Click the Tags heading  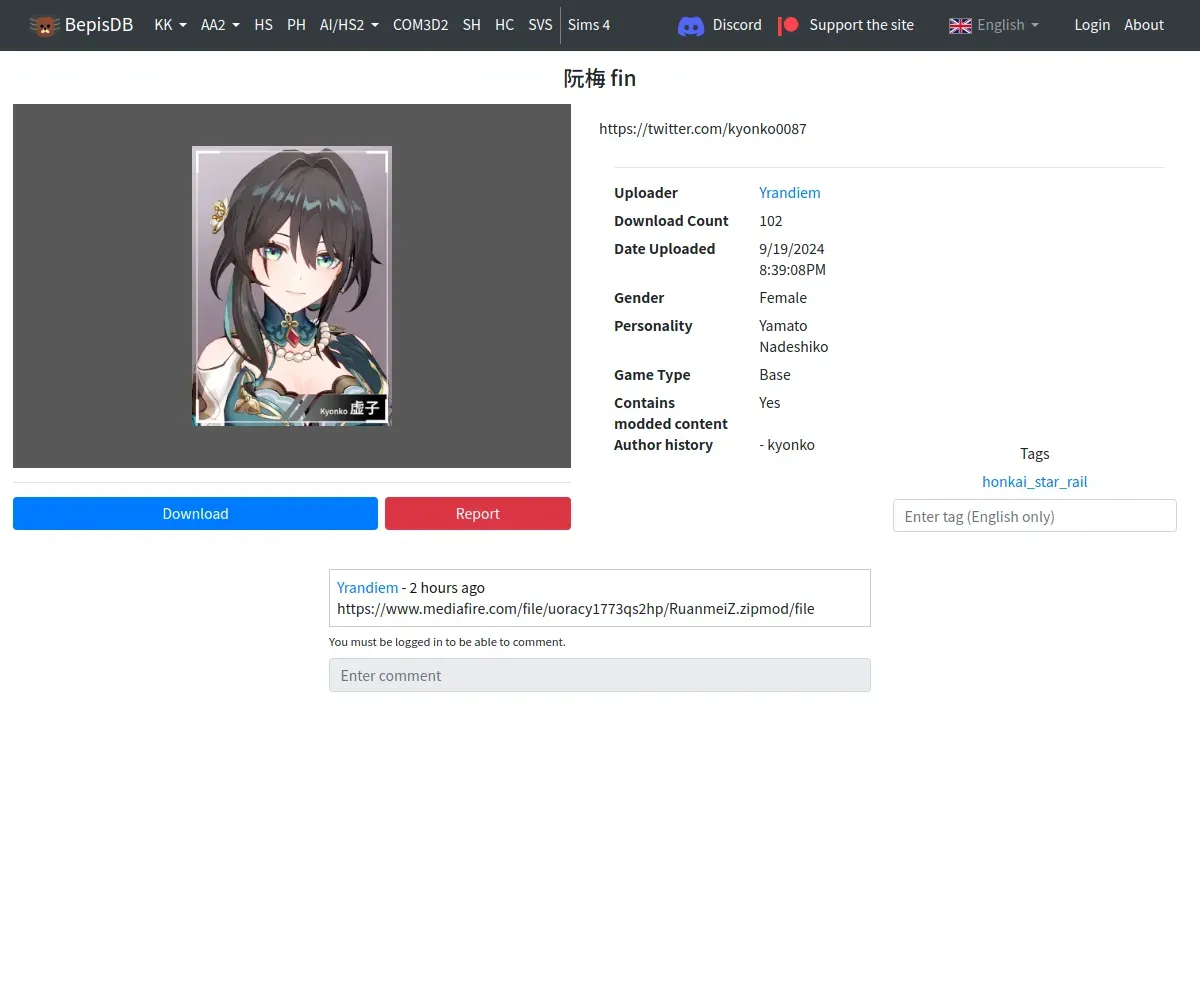[1034, 454]
